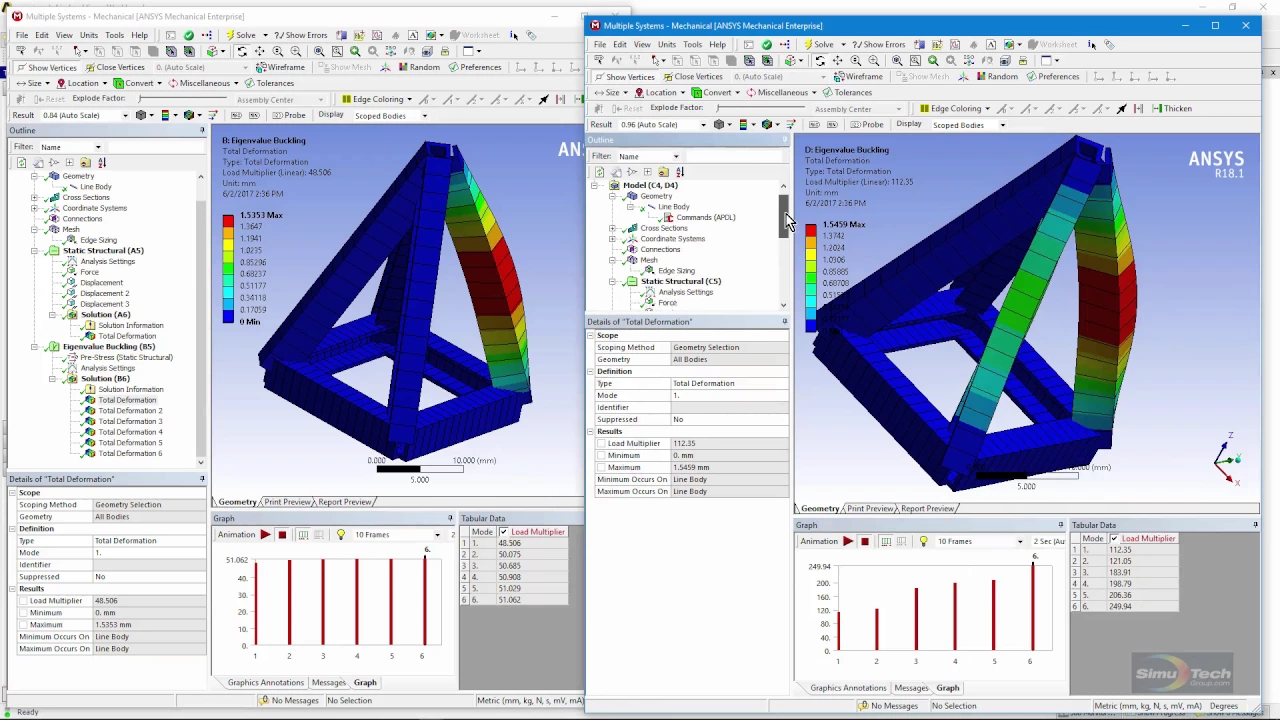
Task: Play the animation in the left window
Action: 265,535
